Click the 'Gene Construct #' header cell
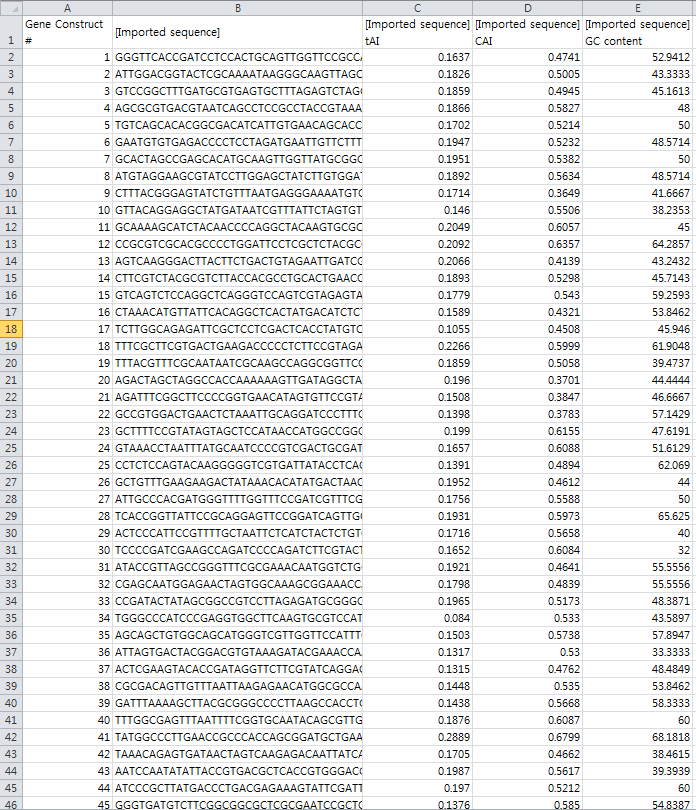Screen dimensions: 696x810 click(67, 32)
